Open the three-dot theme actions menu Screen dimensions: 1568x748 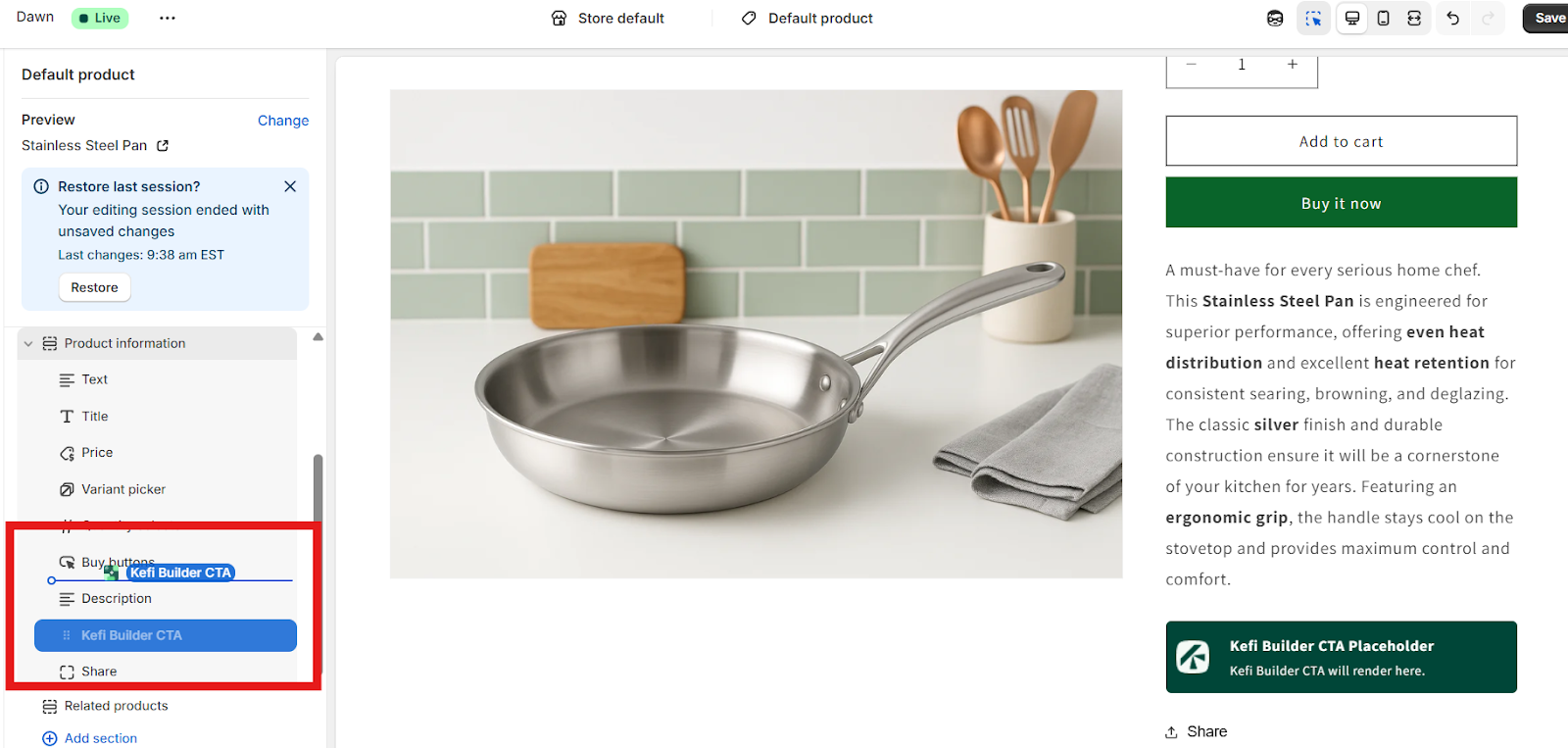pyautogui.click(x=168, y=18)
